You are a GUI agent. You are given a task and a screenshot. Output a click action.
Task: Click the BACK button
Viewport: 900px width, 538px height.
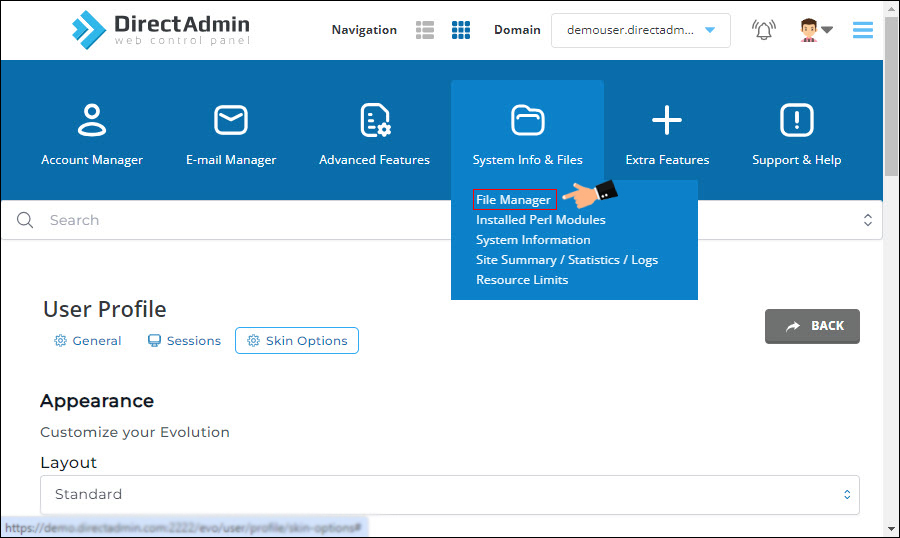click(x=812, y=326)
